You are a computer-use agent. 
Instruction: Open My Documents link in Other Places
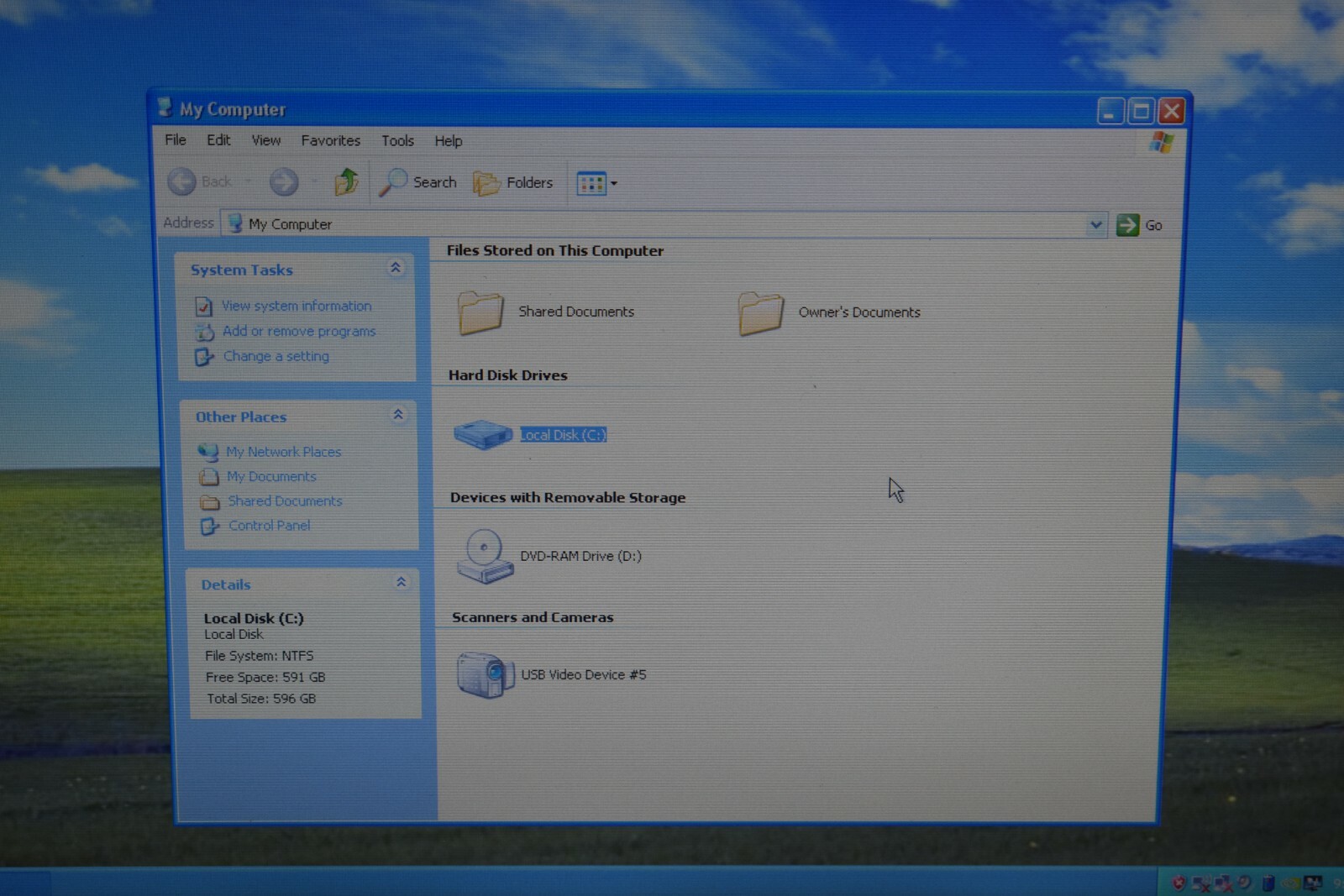tap(271, 476)
